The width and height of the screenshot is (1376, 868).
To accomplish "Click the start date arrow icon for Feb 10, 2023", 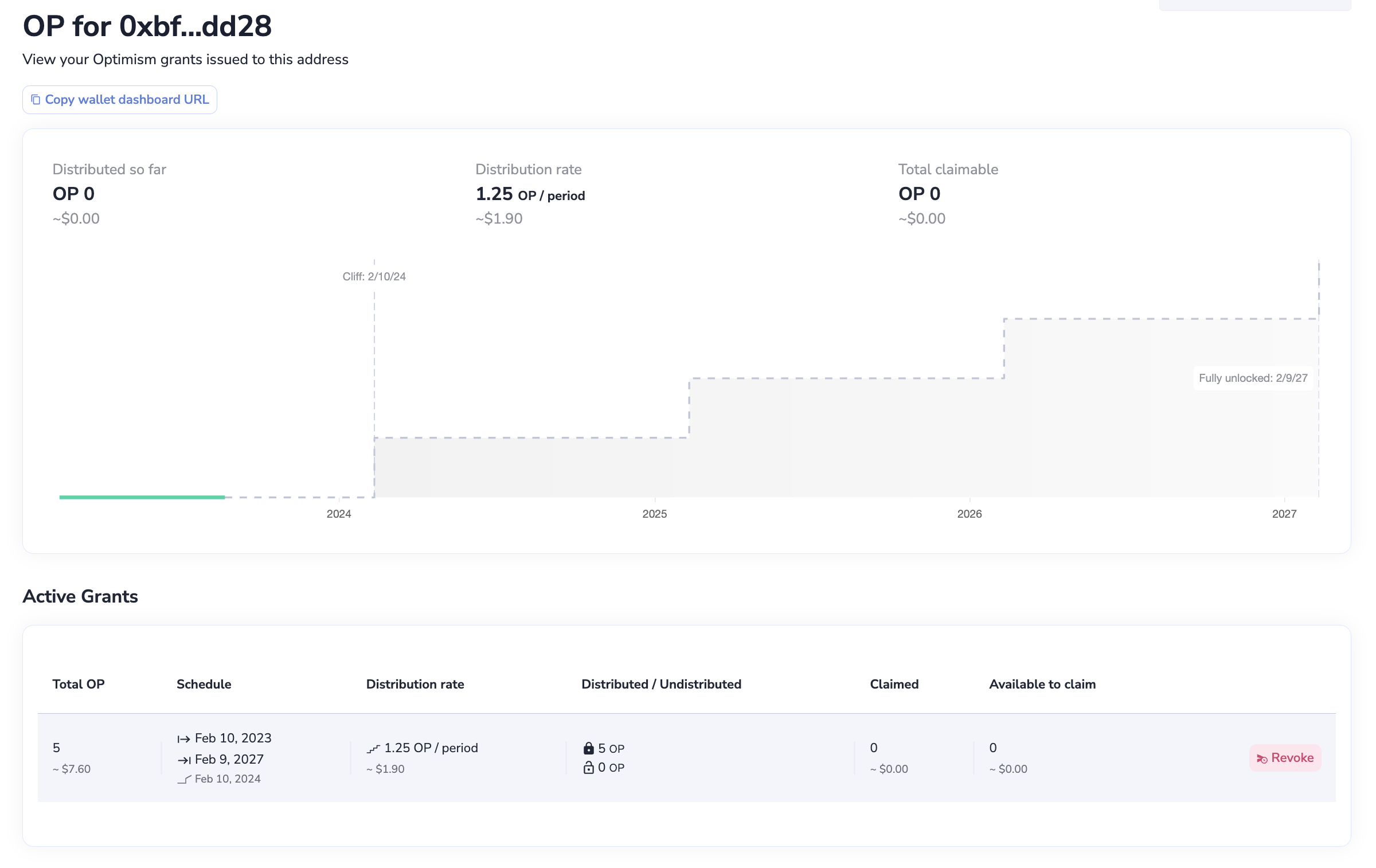I will point(183,739).
